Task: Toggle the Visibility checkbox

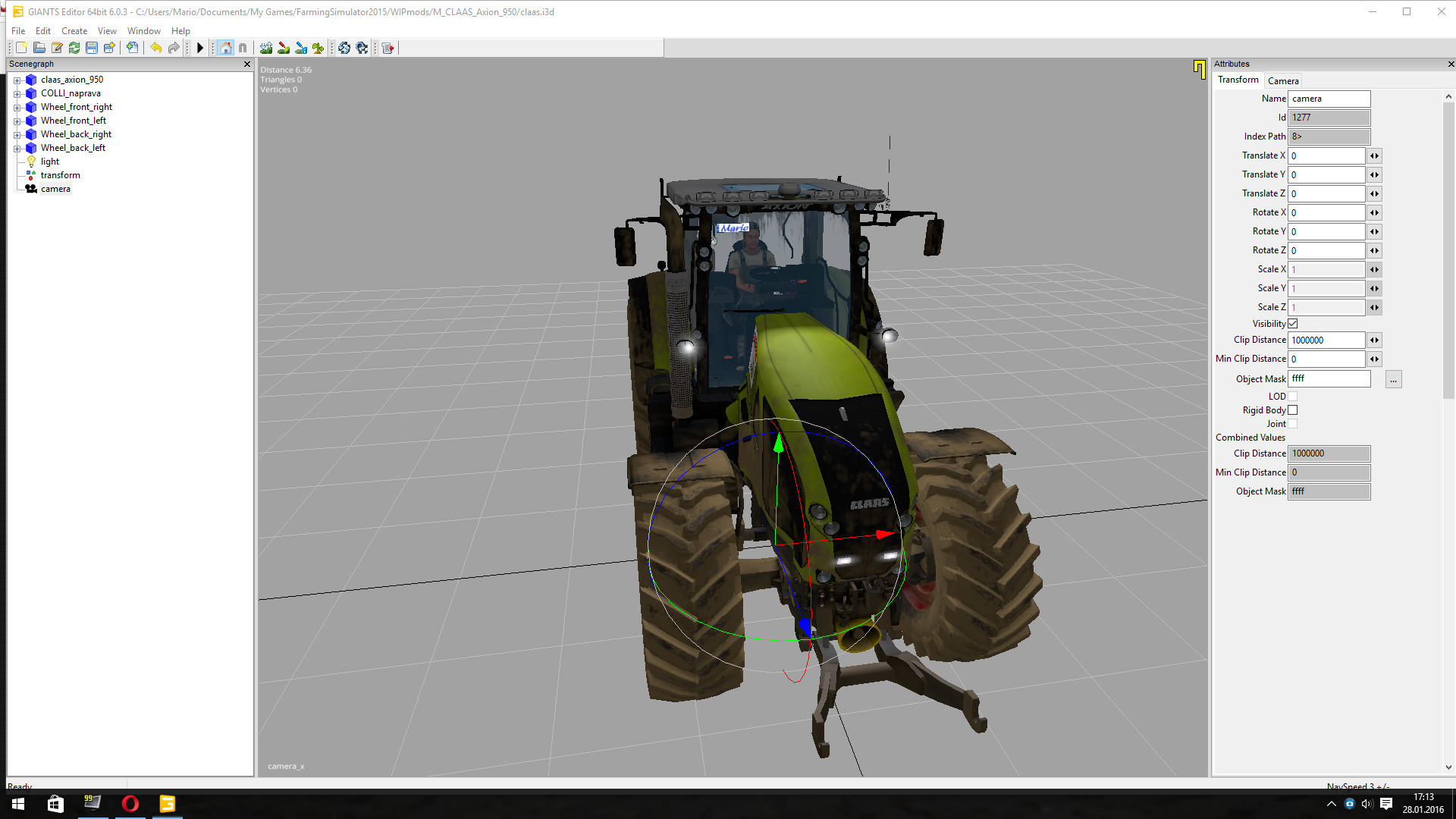Action: 1293,324
